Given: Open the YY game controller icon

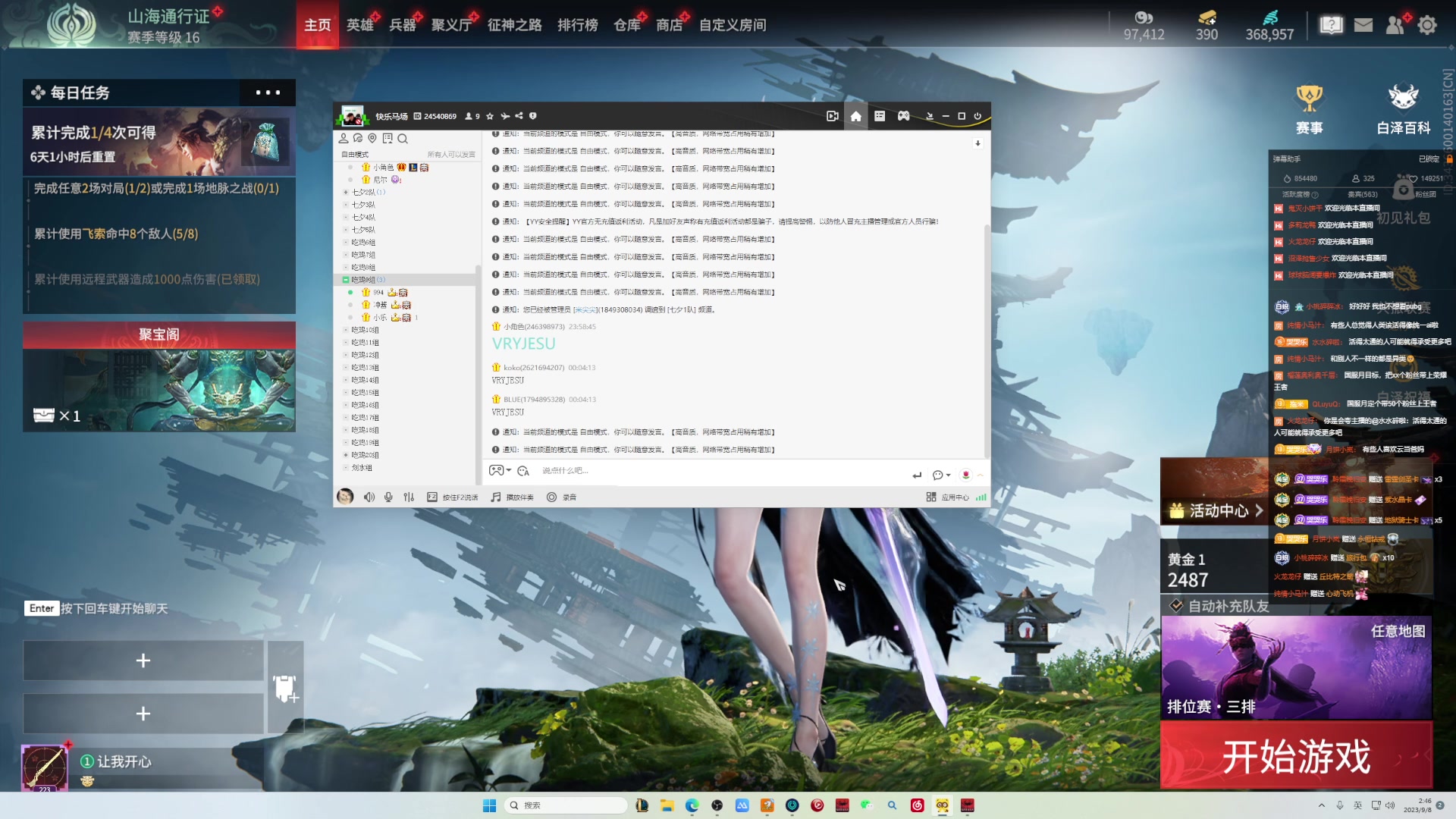Looking at the screenshot, I should pos(904,116).
